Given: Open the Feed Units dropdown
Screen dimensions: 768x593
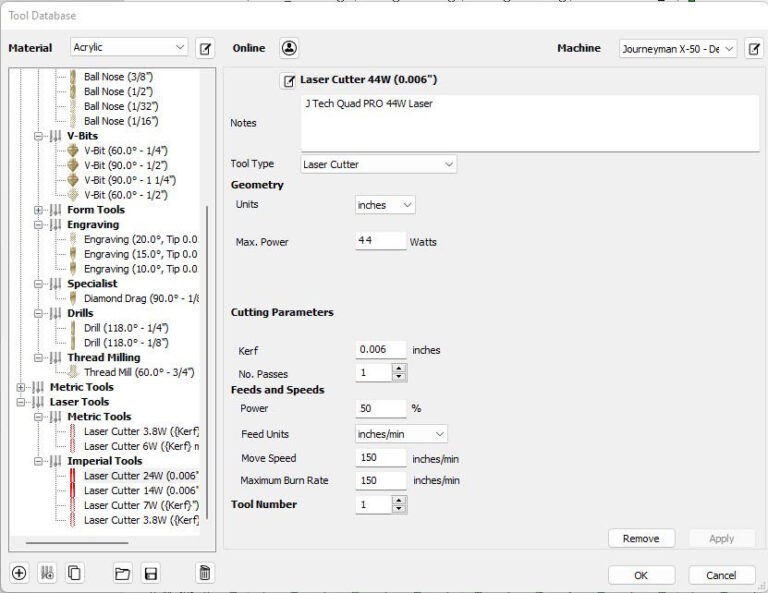Looking at the screenshot, I should [x=402, y=434].
